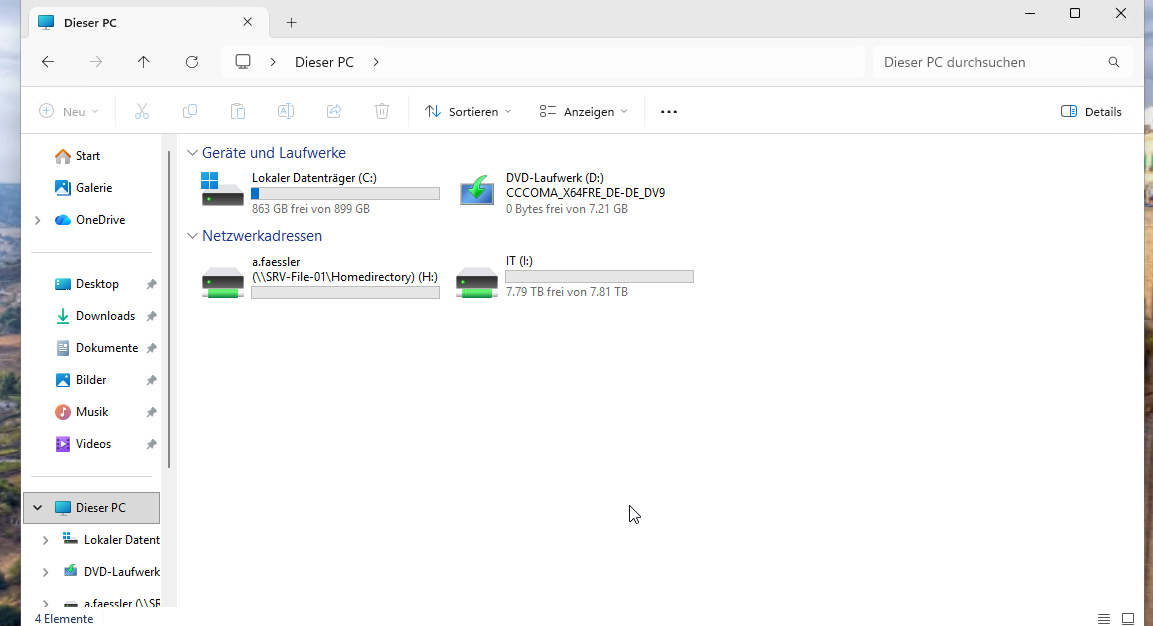Click the Copy icon in toolbar
The height and width of the screenshot is (626, 1153).
pos(190,111)
